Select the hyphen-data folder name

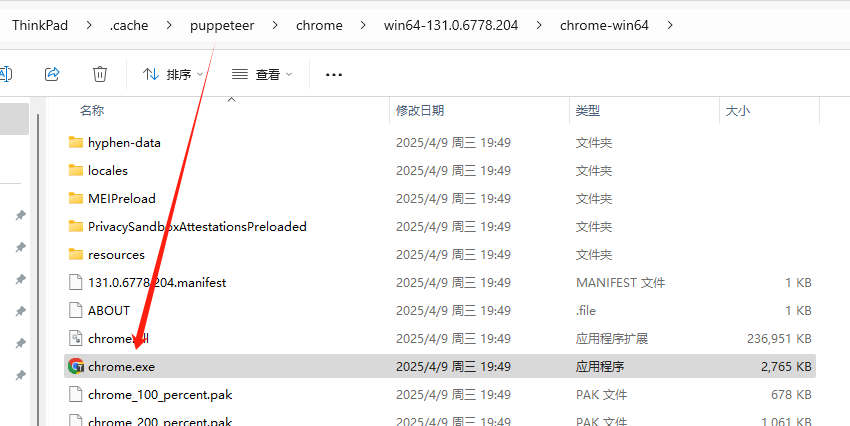click(124, 143)
